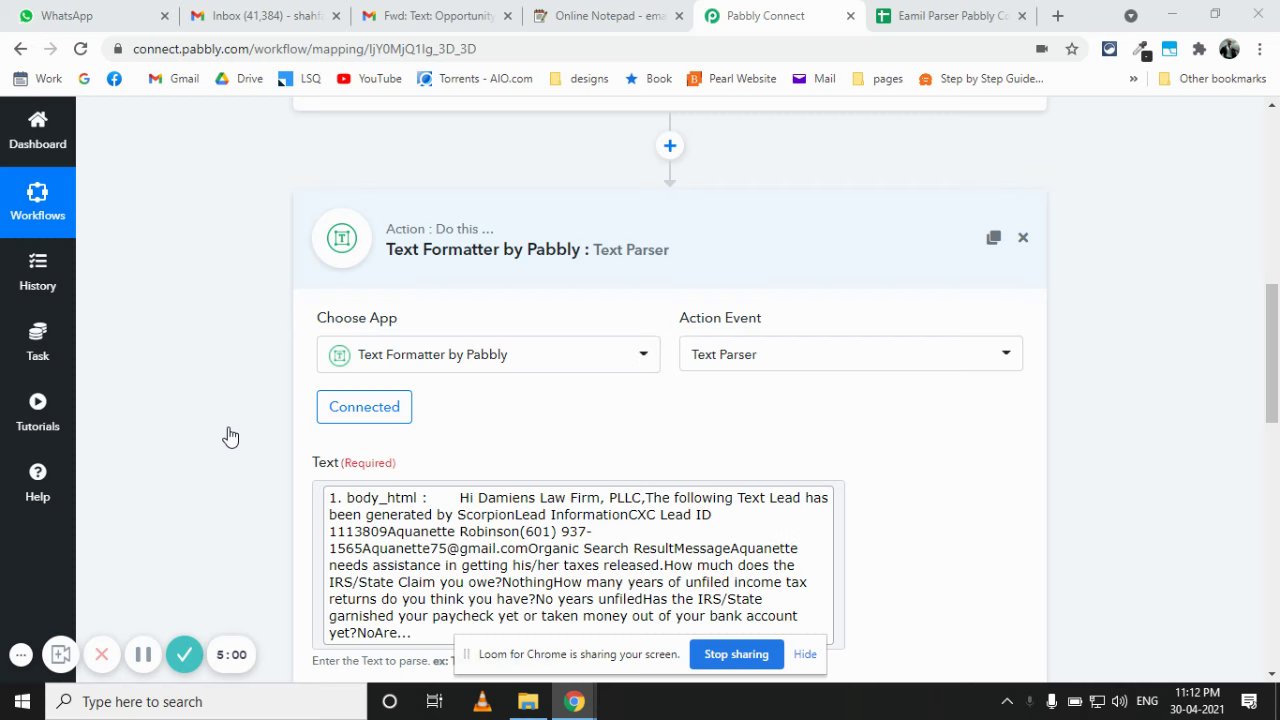Open History in the sidebar
The width and height of the screenshot is (1280, 720).
(37, 272)
